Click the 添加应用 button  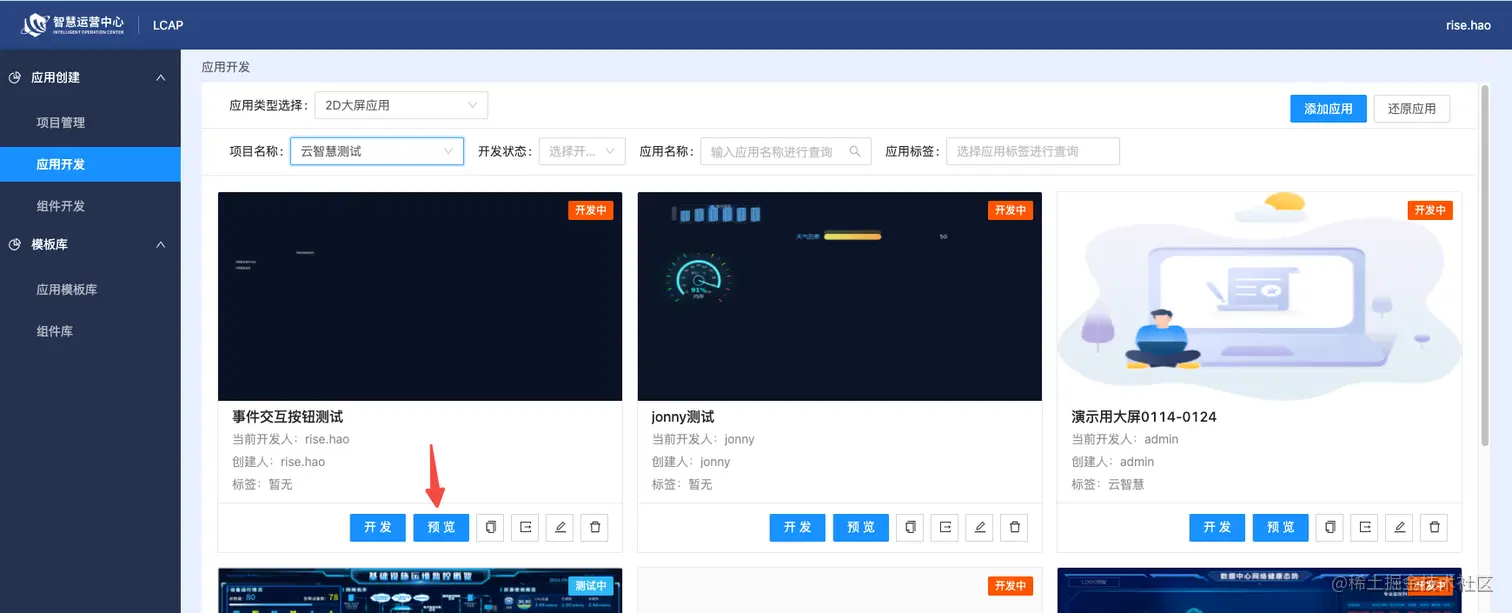pyautogui.click(x=1328, y=109)
